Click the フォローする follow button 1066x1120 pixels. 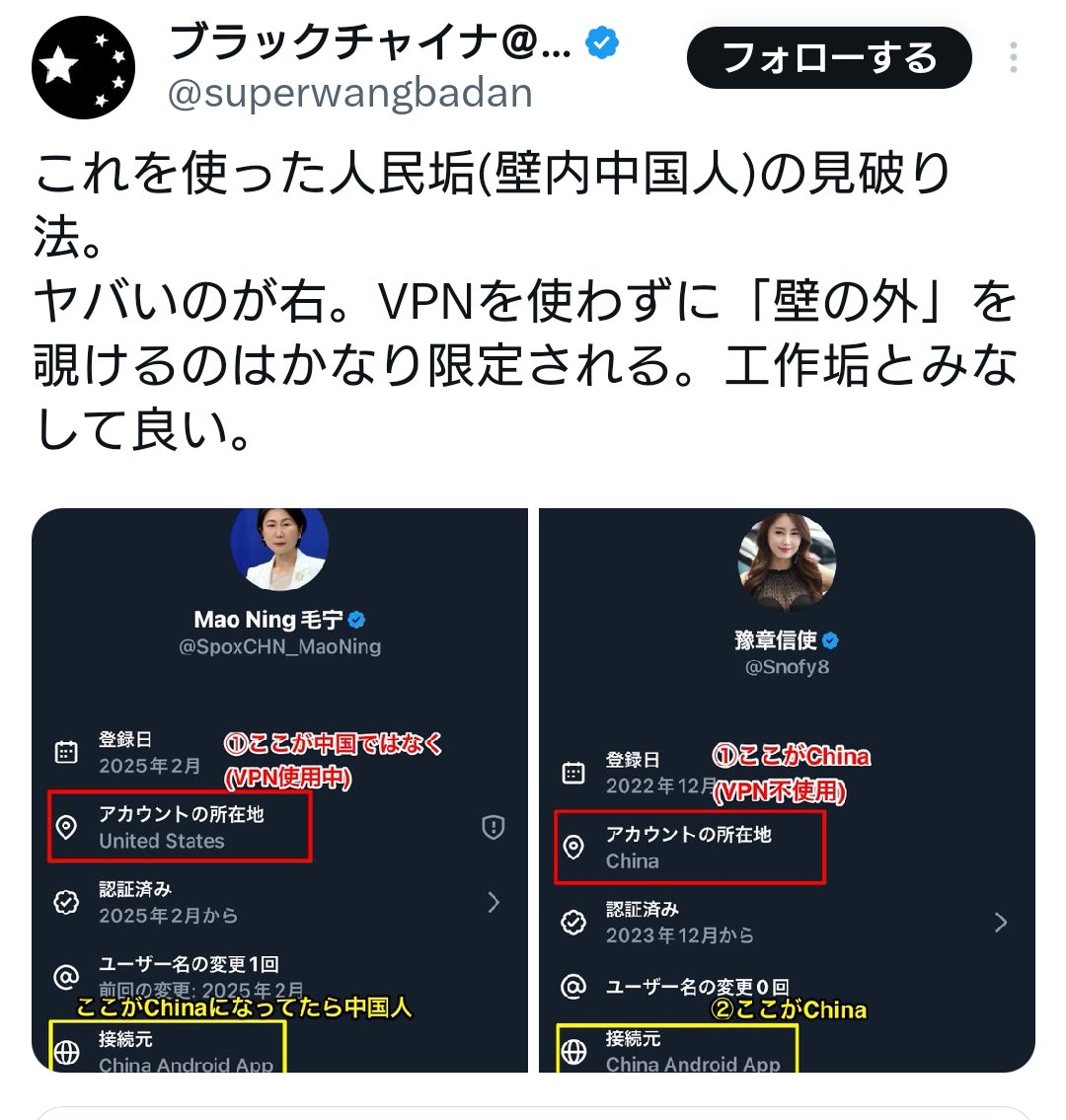click(829, 58)
